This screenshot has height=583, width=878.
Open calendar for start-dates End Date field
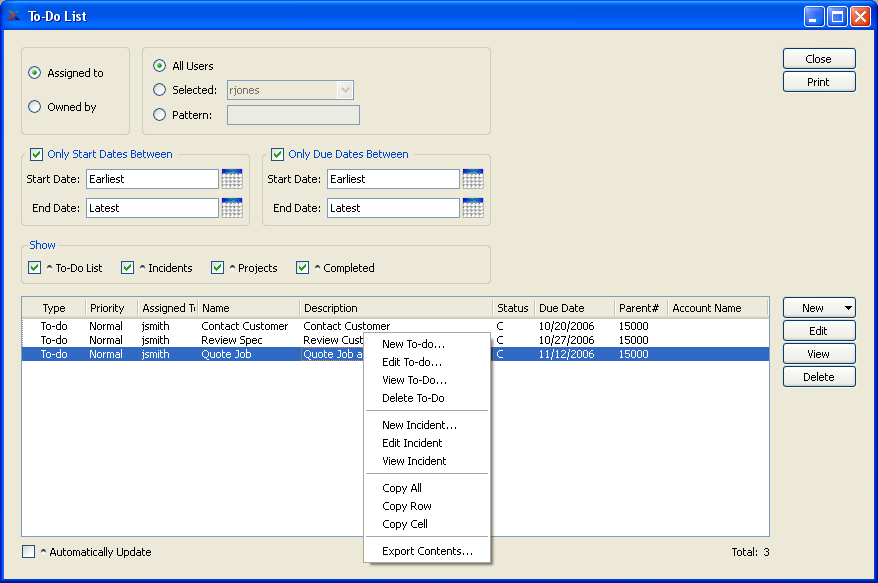232,208
